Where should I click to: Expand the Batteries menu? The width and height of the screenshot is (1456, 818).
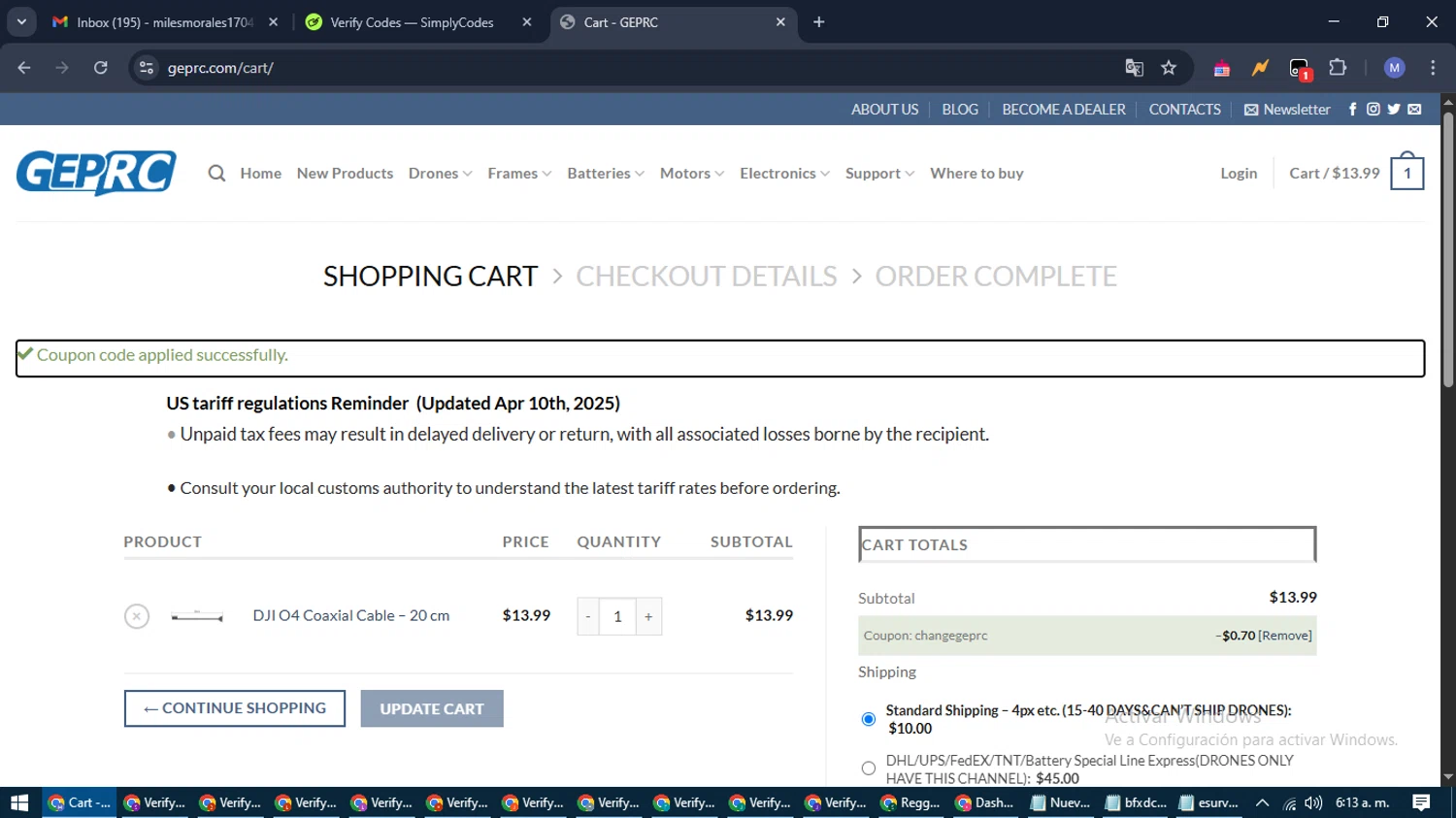tap(606, 173)
